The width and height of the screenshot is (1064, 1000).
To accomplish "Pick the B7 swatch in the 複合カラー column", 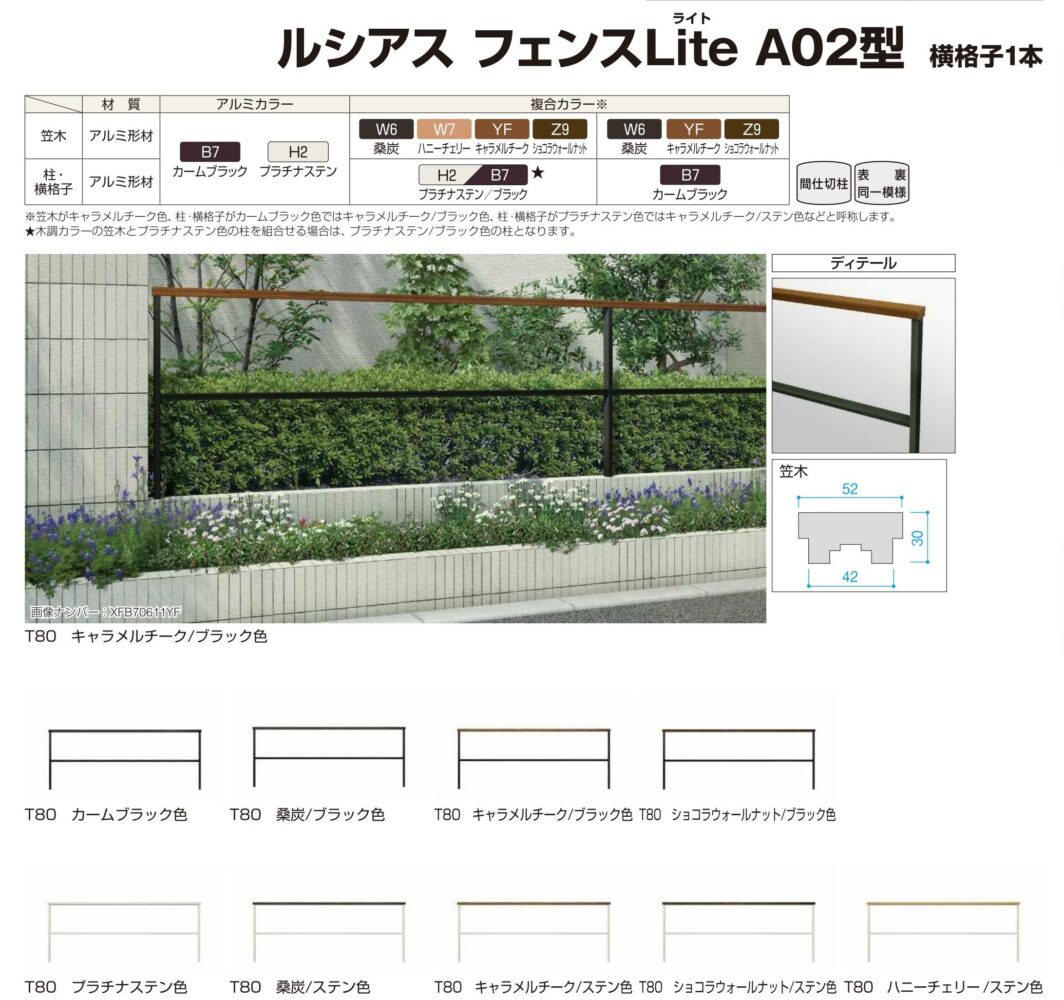I will (690, 174).
